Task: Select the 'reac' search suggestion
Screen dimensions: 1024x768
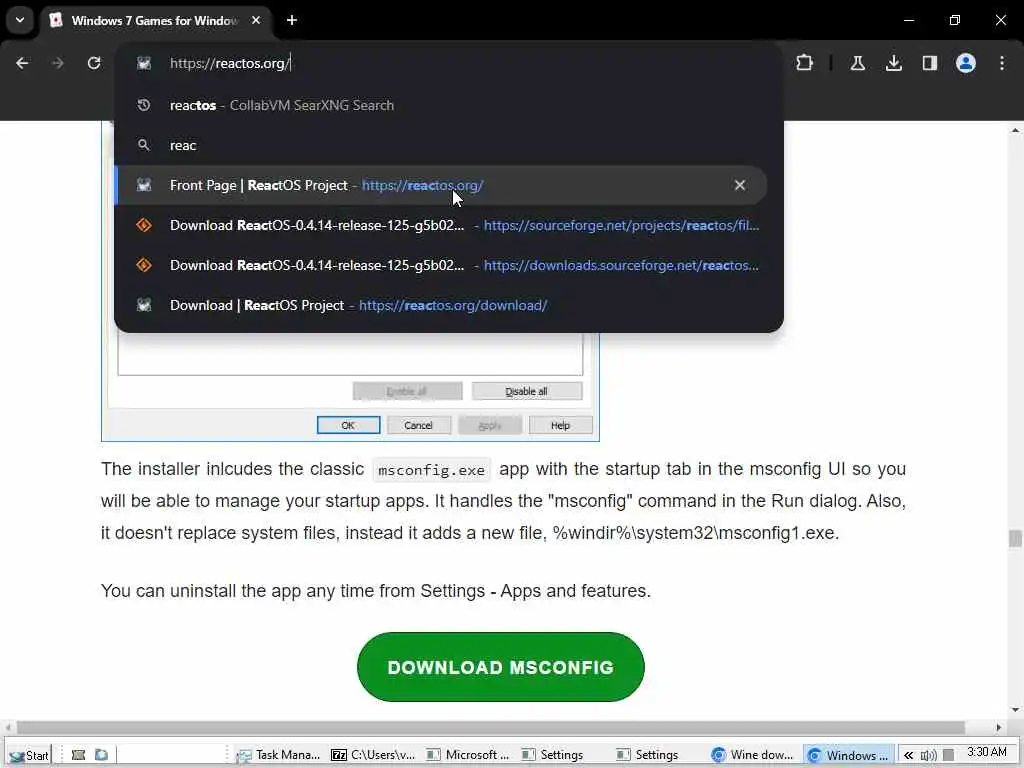Action: 441,145
